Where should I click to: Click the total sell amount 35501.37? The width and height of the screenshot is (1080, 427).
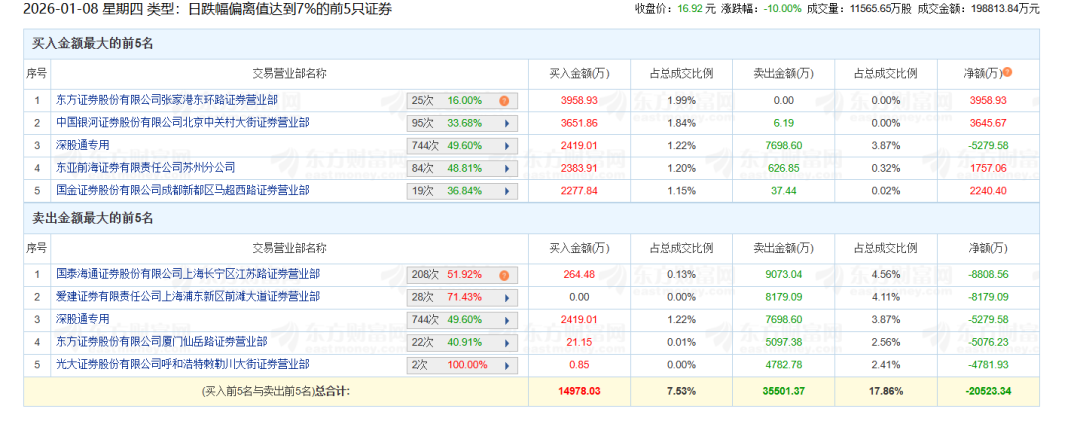point(783,391)
